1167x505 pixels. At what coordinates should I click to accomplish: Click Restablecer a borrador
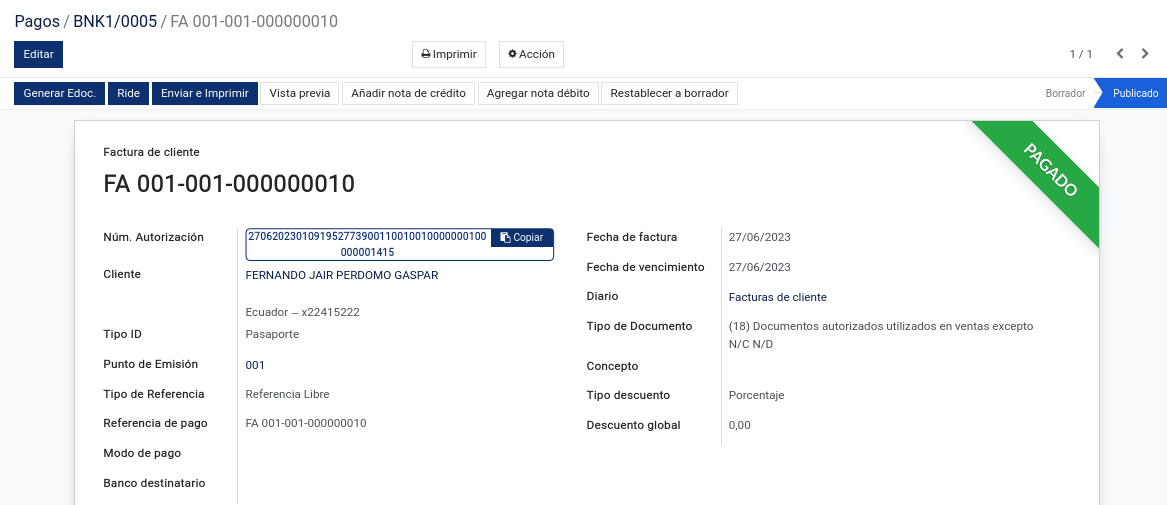tap(670, 94)
